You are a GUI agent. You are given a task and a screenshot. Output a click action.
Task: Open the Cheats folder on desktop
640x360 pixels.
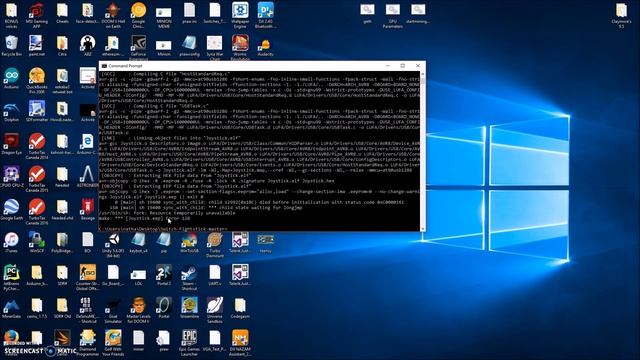tap(62, 13)
